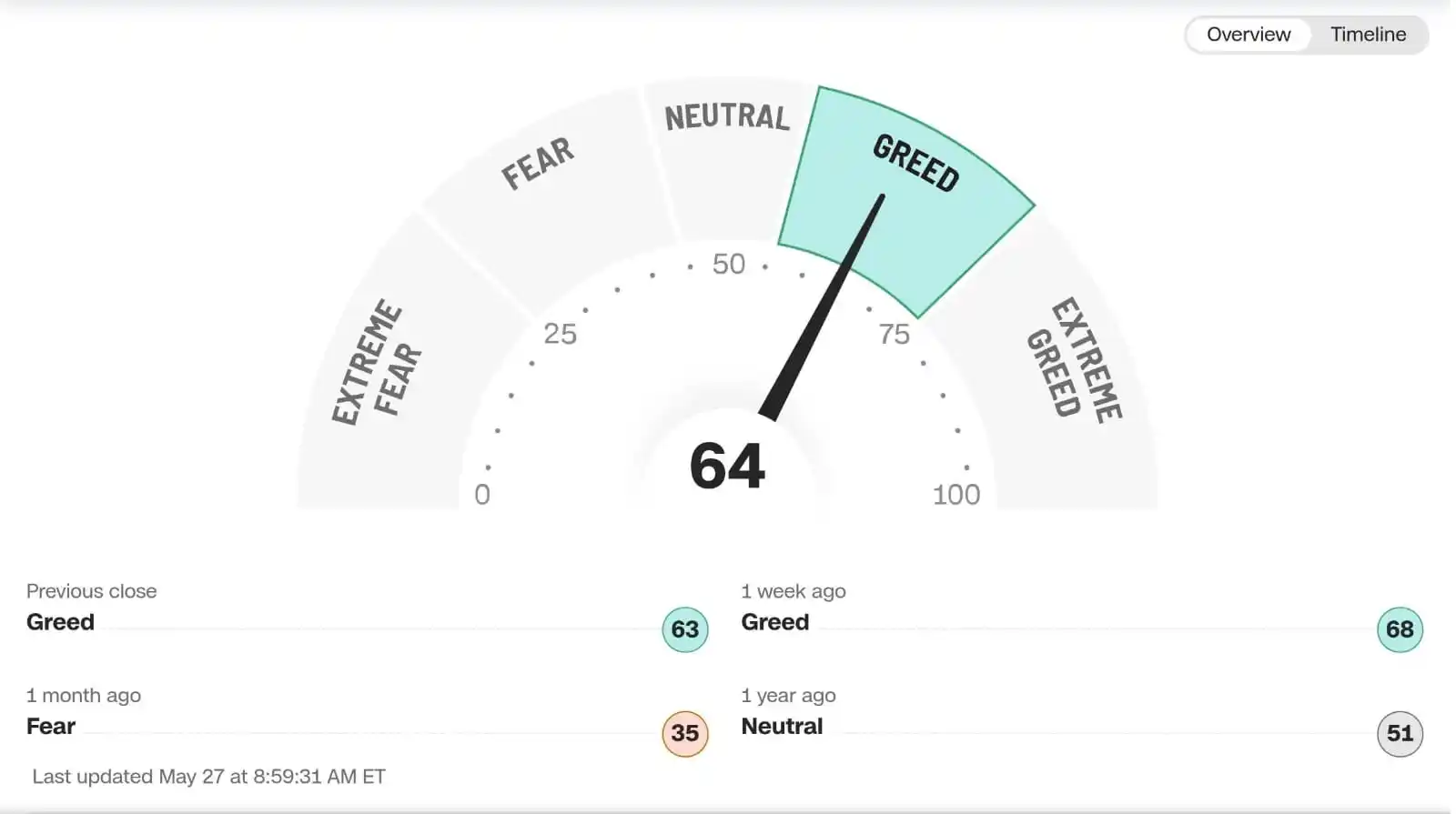
Task: Click the gray 51 one year ago badge
Action: 1400,733
